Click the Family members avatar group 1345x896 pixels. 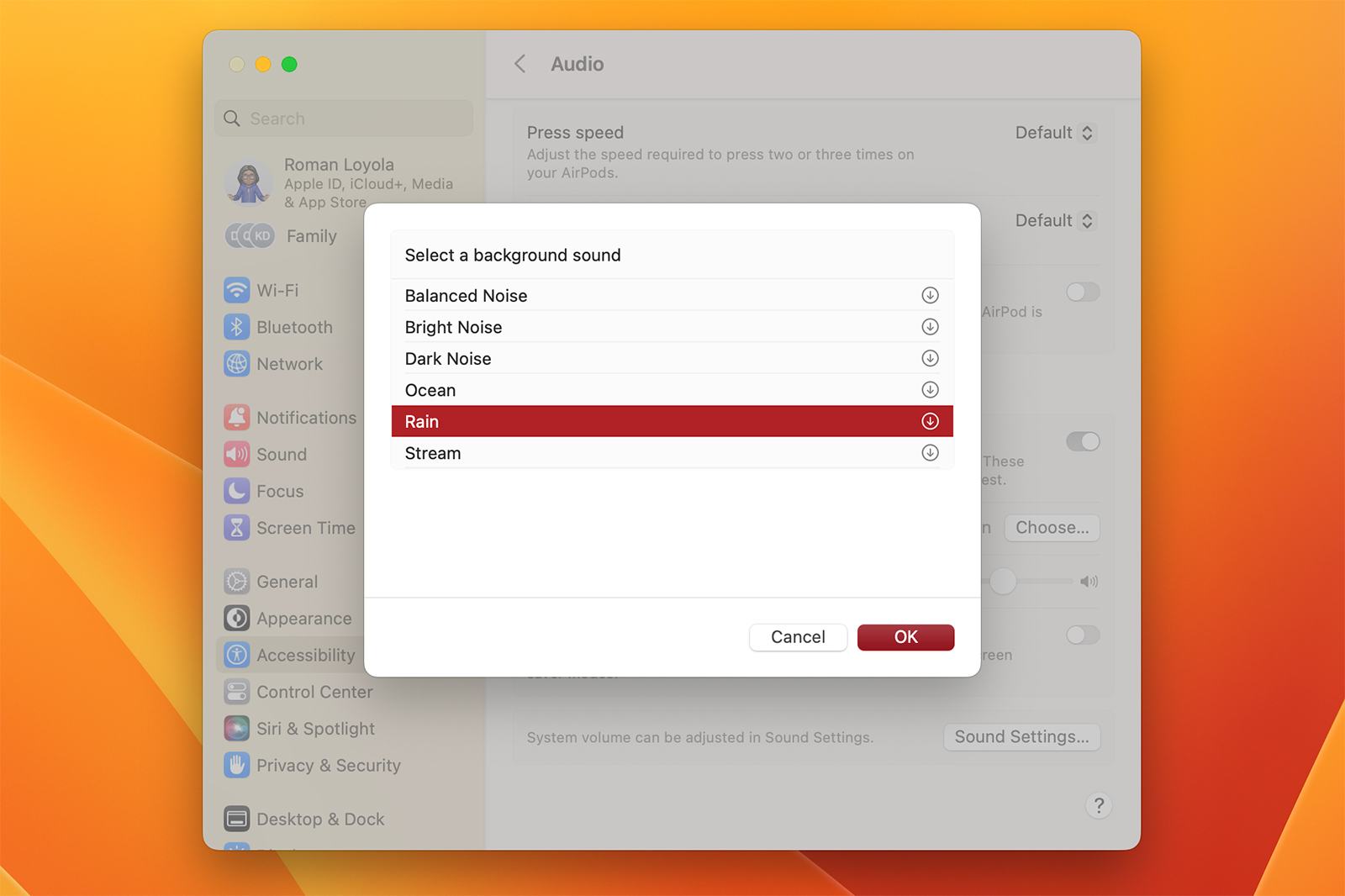250,236
